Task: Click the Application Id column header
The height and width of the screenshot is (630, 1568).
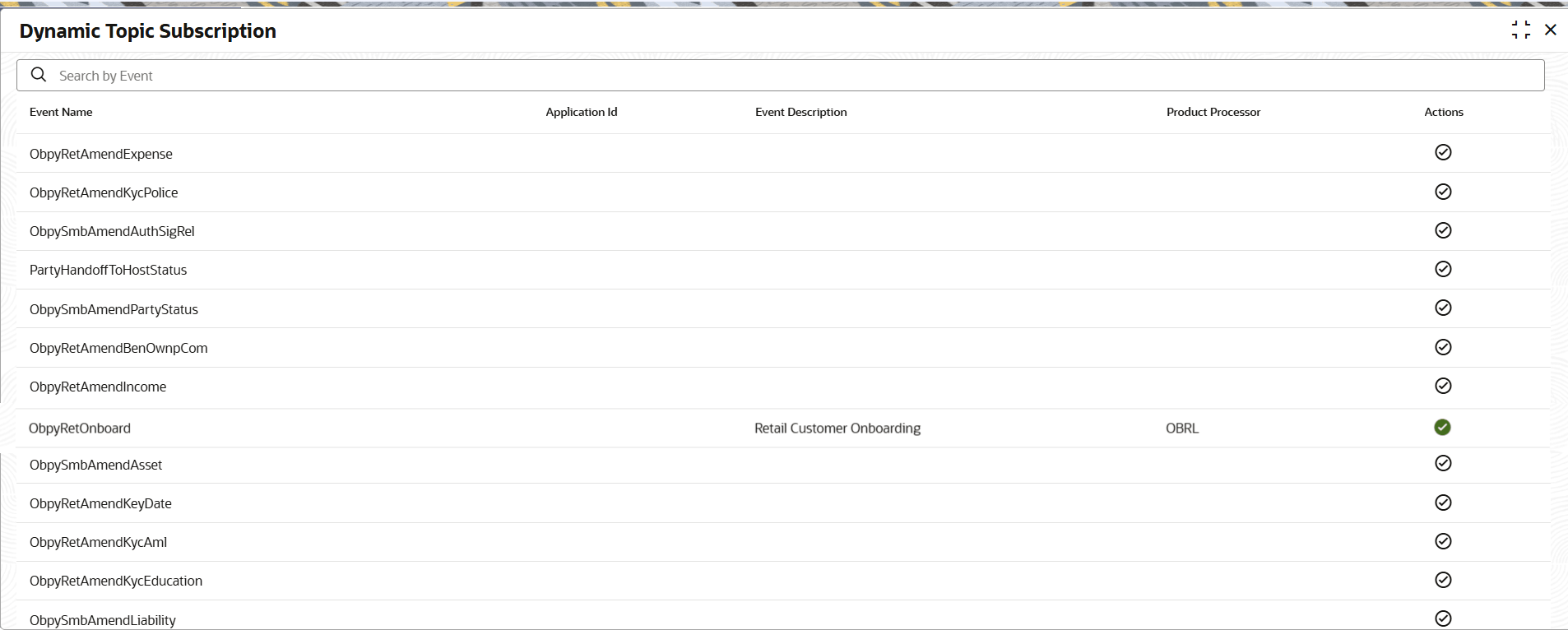Action: click(582, 112)
